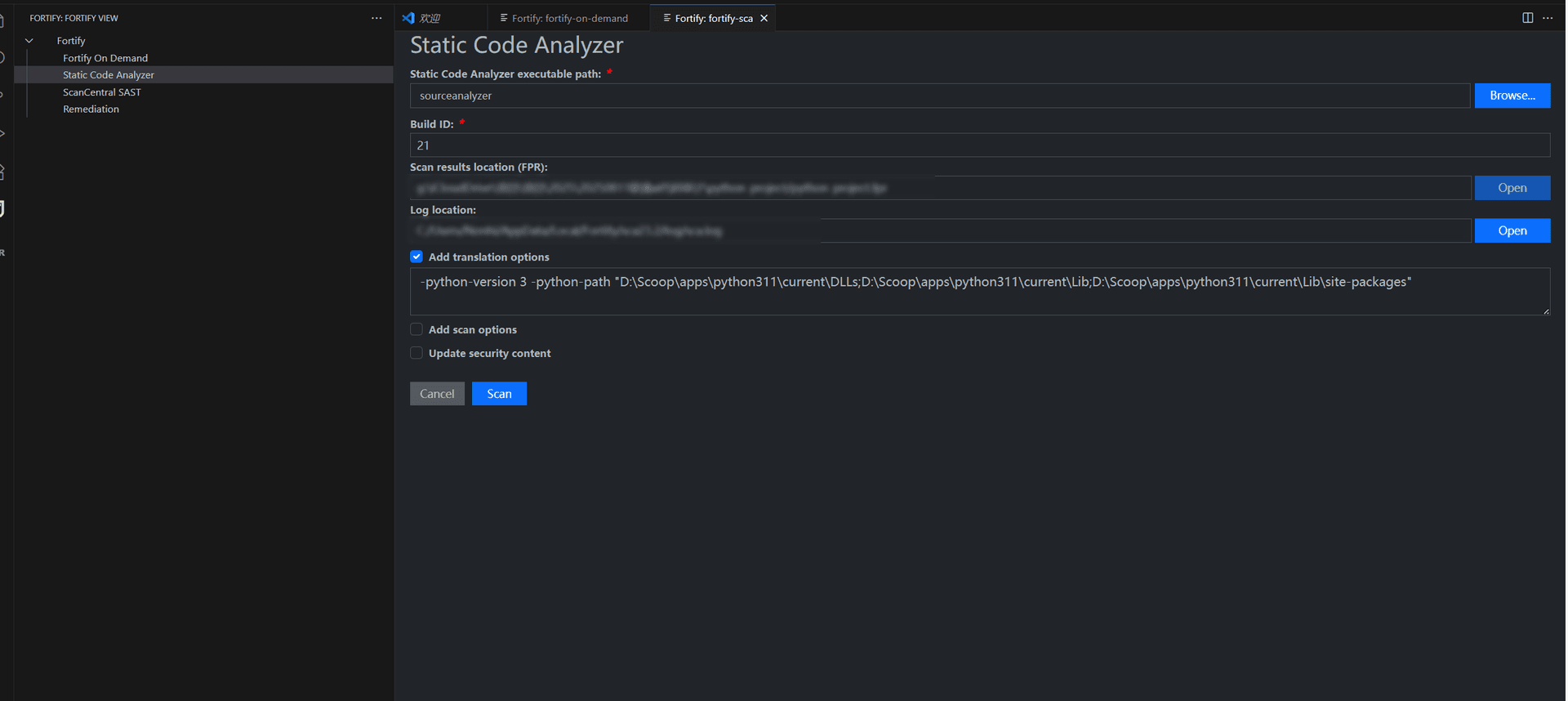Screen dimensions: 1568x701
Task: Close the Fortify: fortify-sca tab
Action: (x=764, y=18)
